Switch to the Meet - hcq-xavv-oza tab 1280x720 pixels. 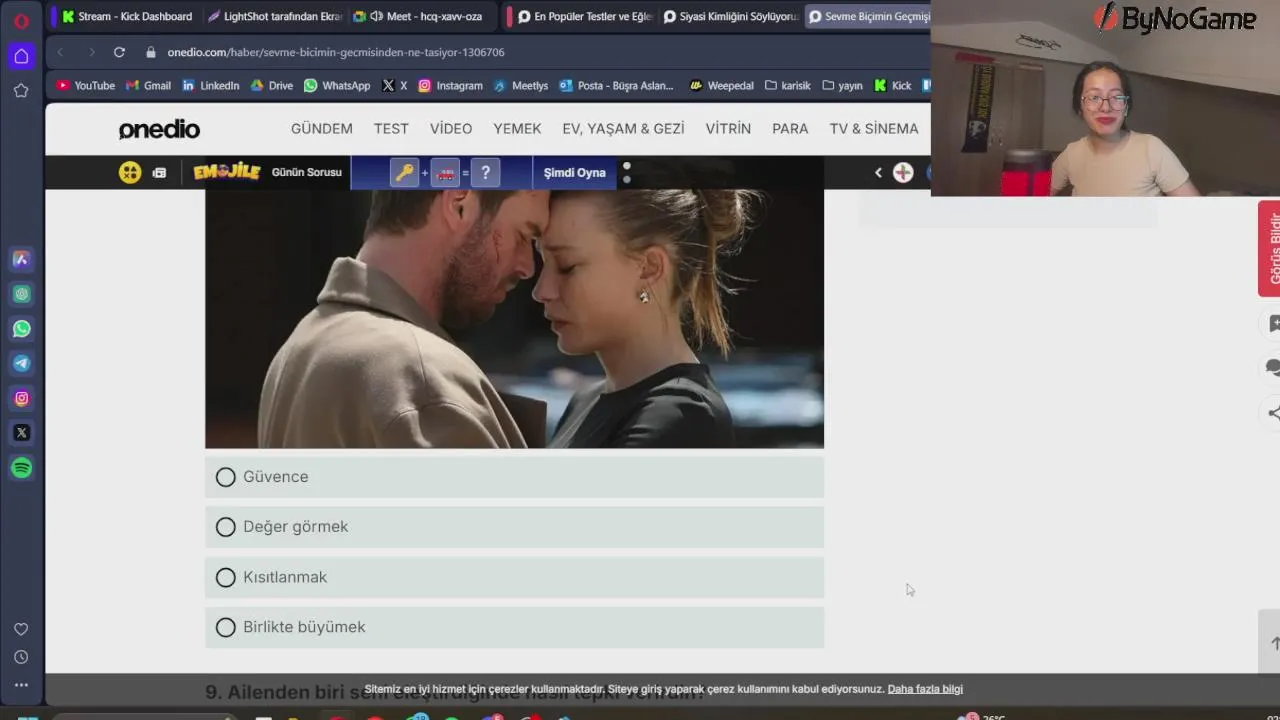pos(418,16)
